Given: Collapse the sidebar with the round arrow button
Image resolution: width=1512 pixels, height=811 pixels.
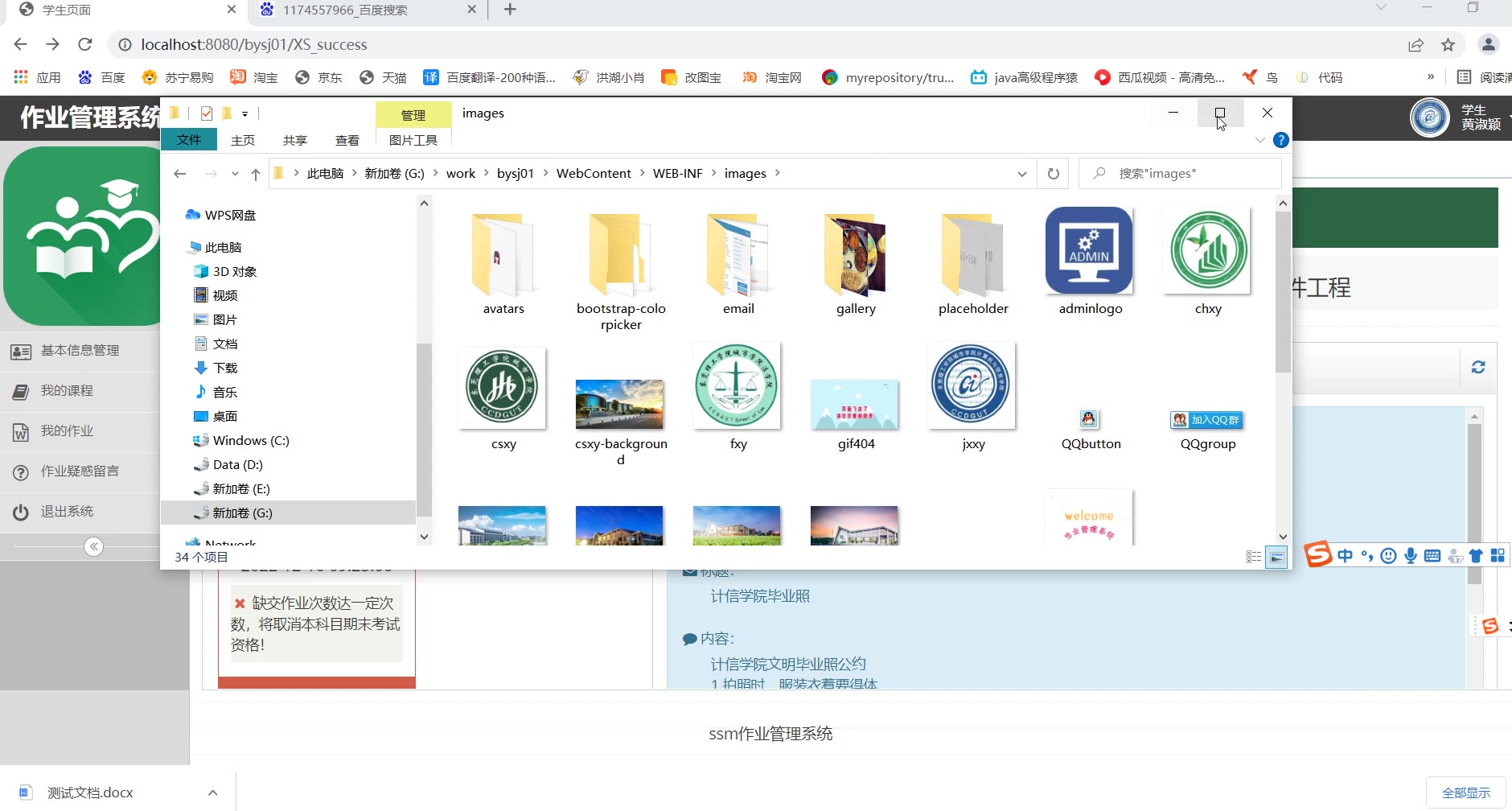Looking at the screenshot, I should (x=94, y=547).
